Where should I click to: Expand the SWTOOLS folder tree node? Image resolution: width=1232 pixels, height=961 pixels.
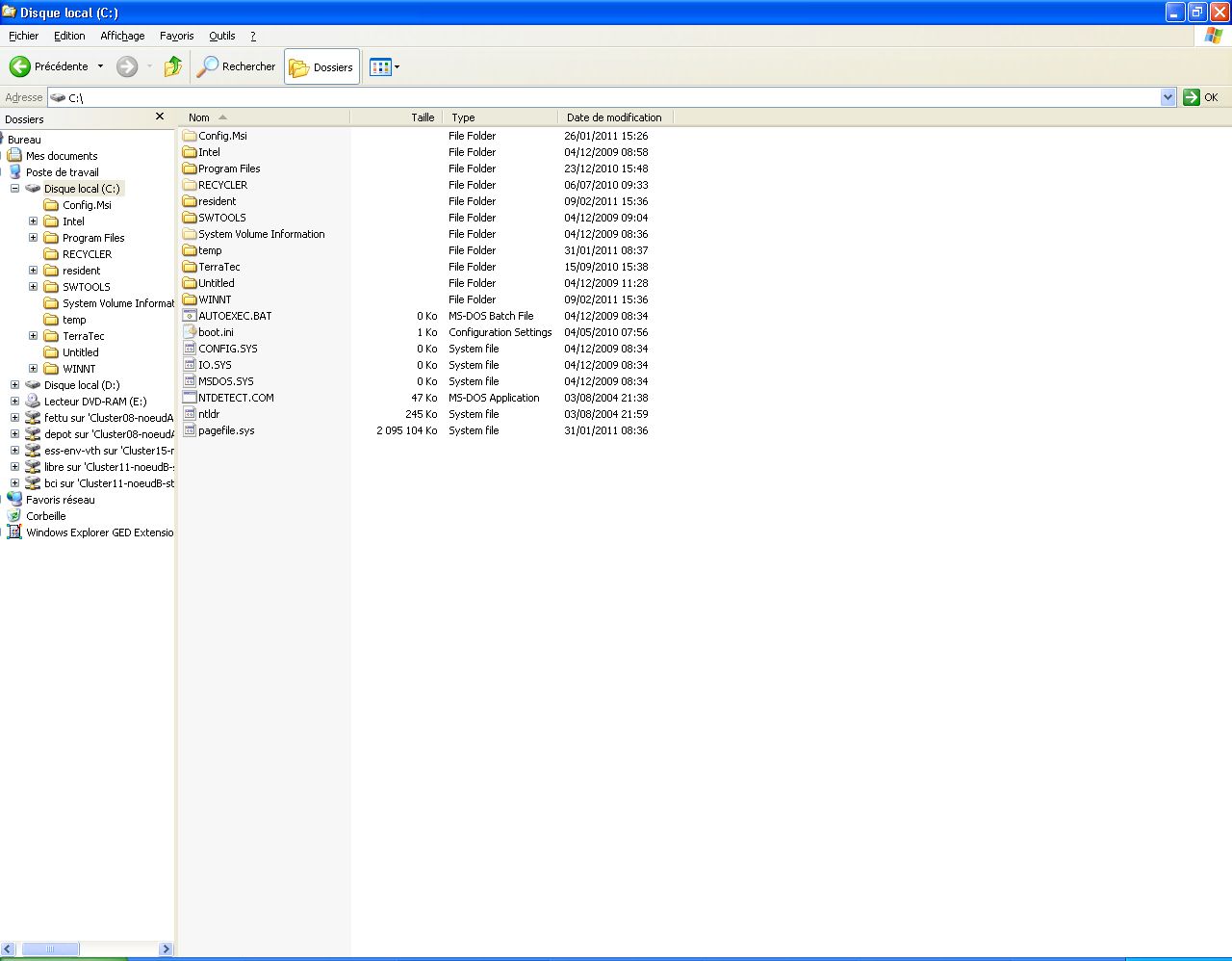click(x=33, y=287)
